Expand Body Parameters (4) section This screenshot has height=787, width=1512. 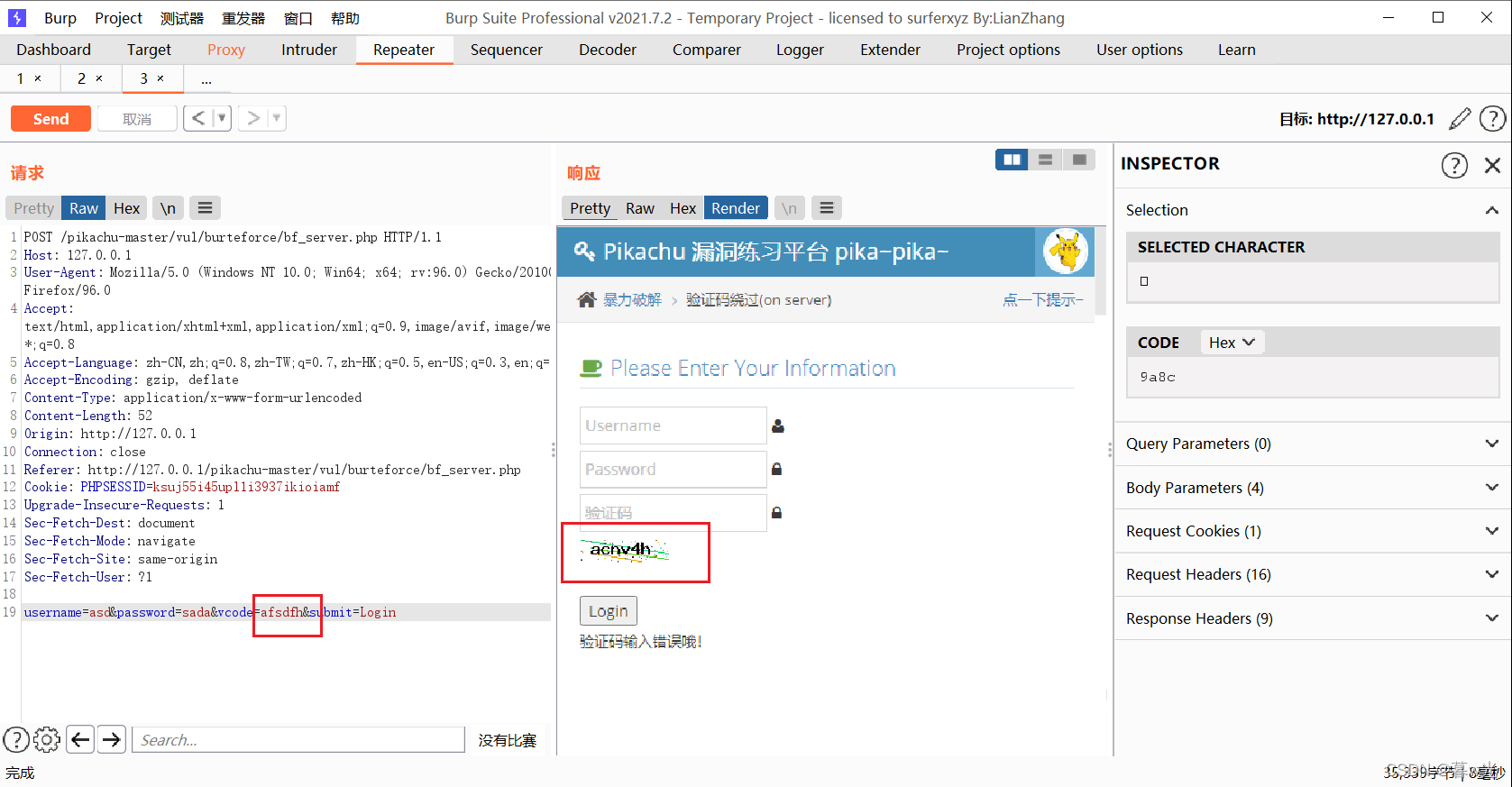click(1312, 488)
